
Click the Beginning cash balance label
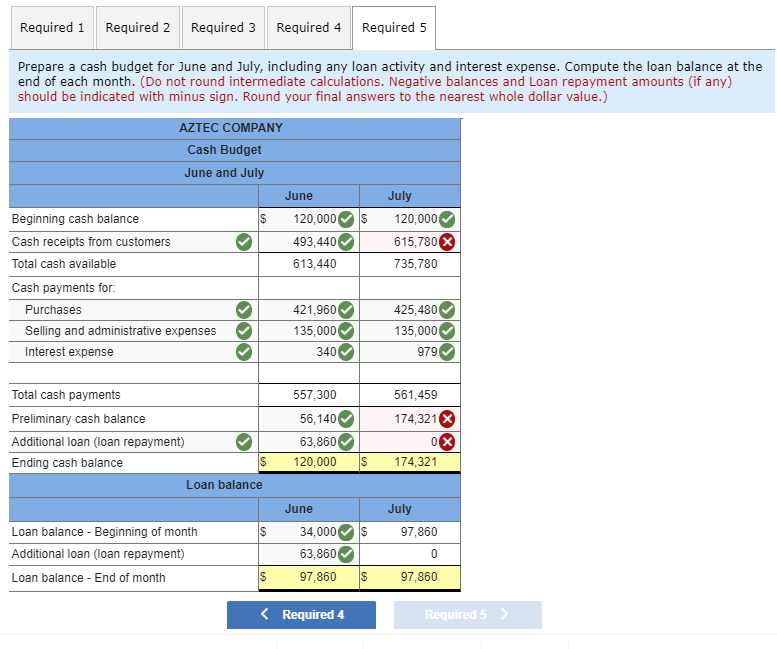tap(75, 219)
